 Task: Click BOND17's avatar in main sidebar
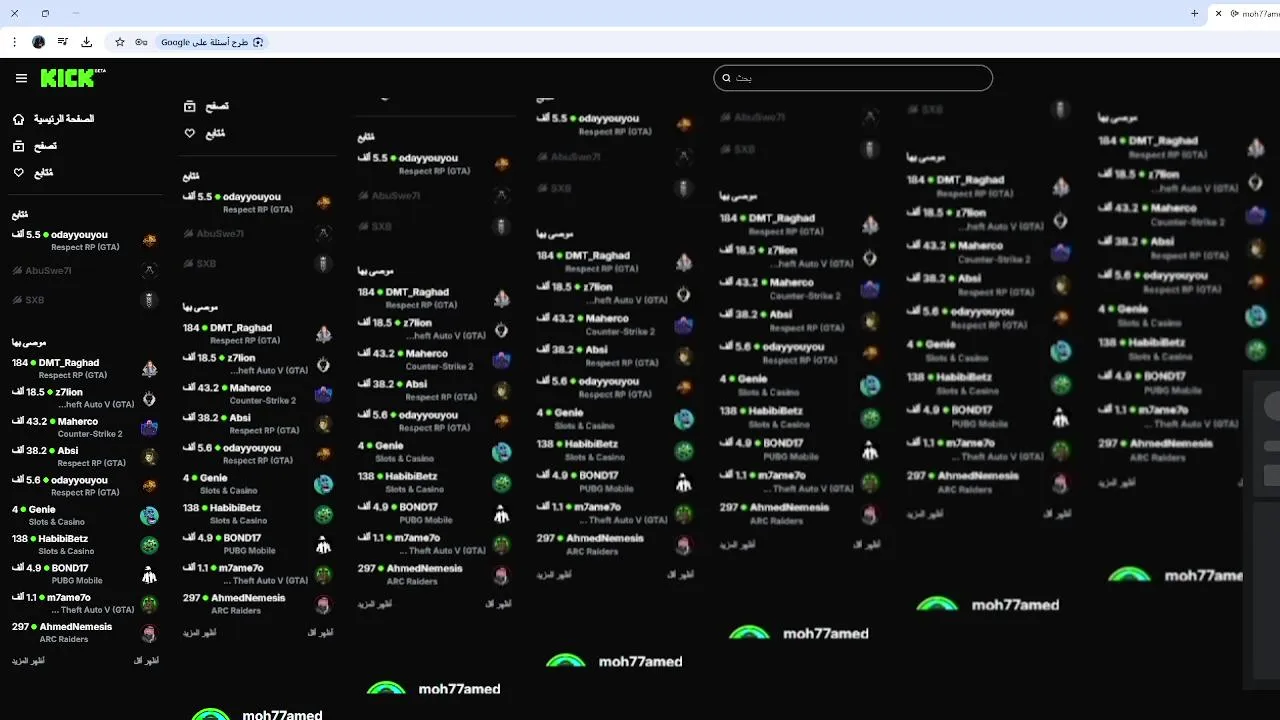149,575
